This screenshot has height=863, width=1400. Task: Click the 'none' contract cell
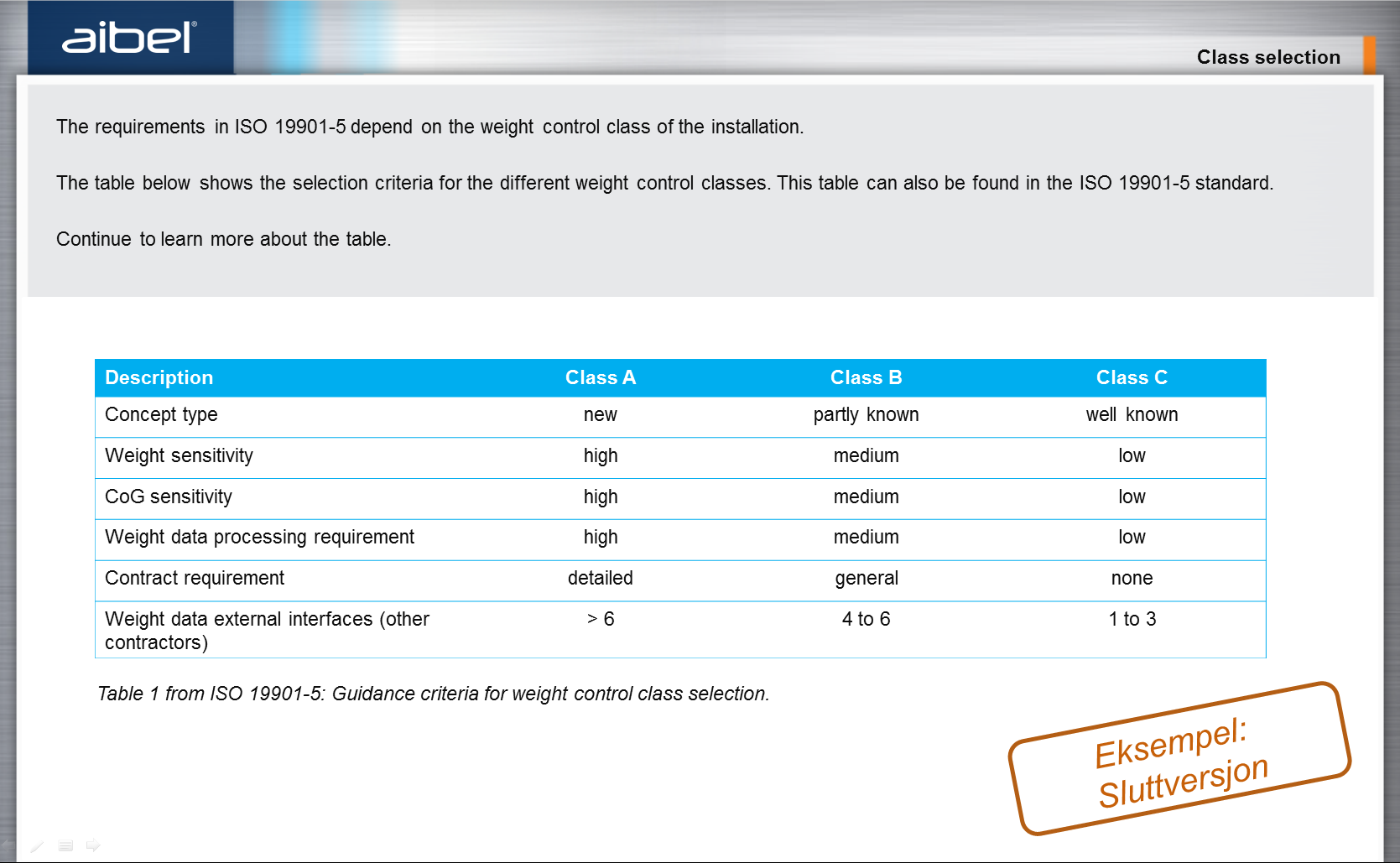pyautogui.click(x=1132, y=578)
